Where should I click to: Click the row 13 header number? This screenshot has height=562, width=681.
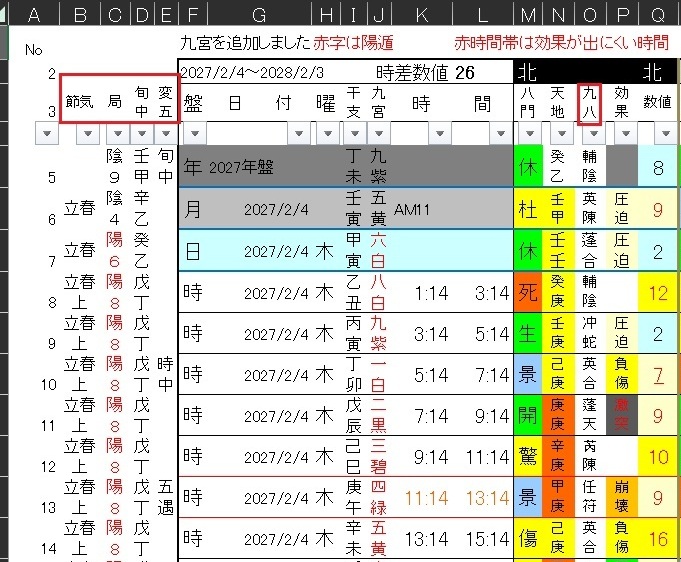[x=49, y=507]
